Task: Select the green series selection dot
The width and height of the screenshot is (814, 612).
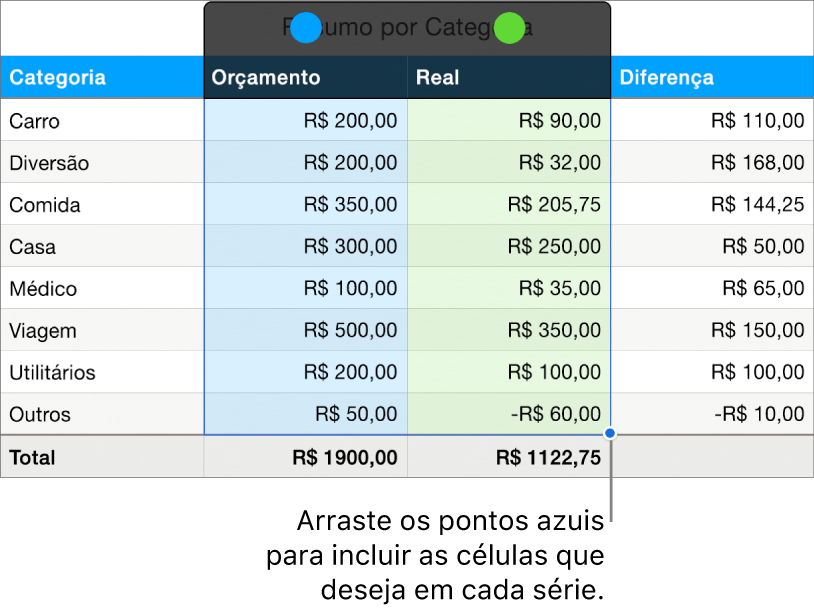Action: 508,28
